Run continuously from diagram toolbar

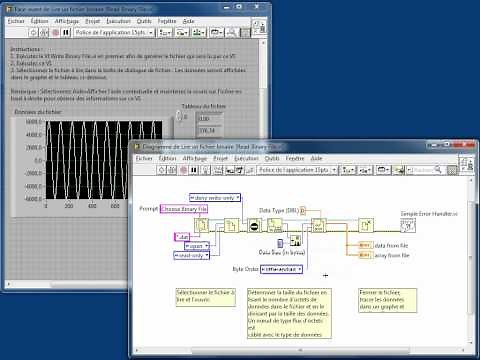pyautogui.click(x=172, y=170)
